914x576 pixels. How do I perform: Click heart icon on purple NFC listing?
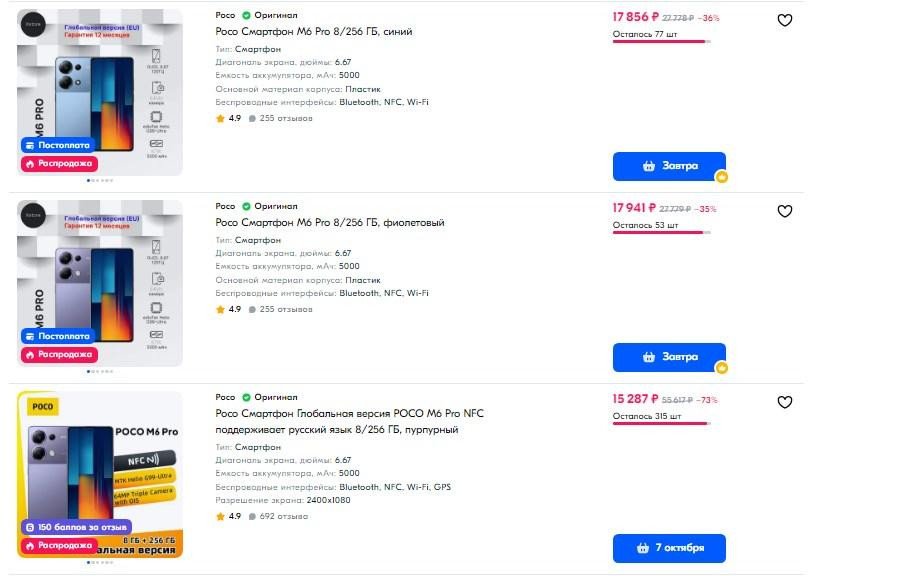785,402
